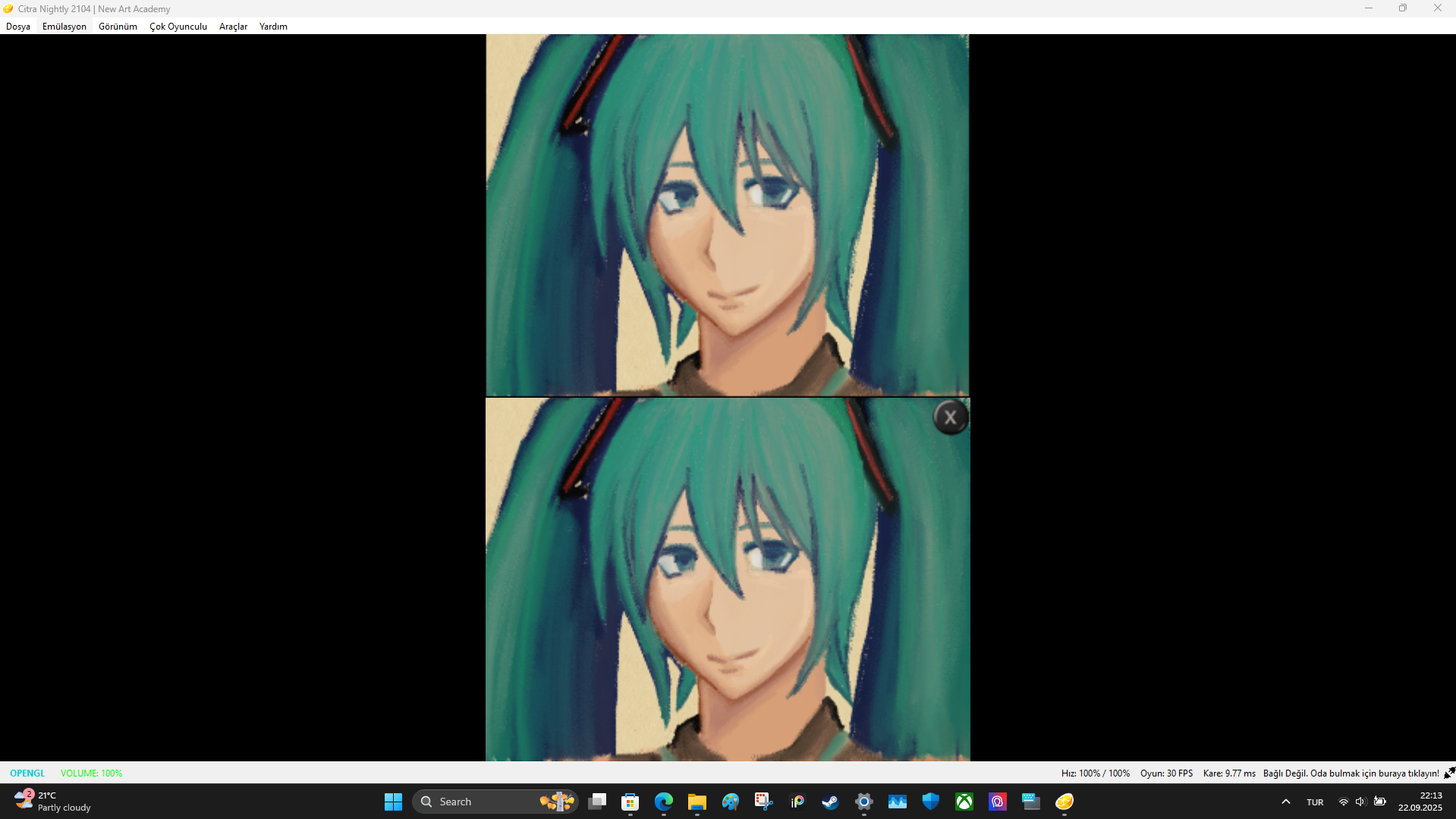Click the OPENGL renderer status indicator
Screen dimensions: 1456x819
27,773
